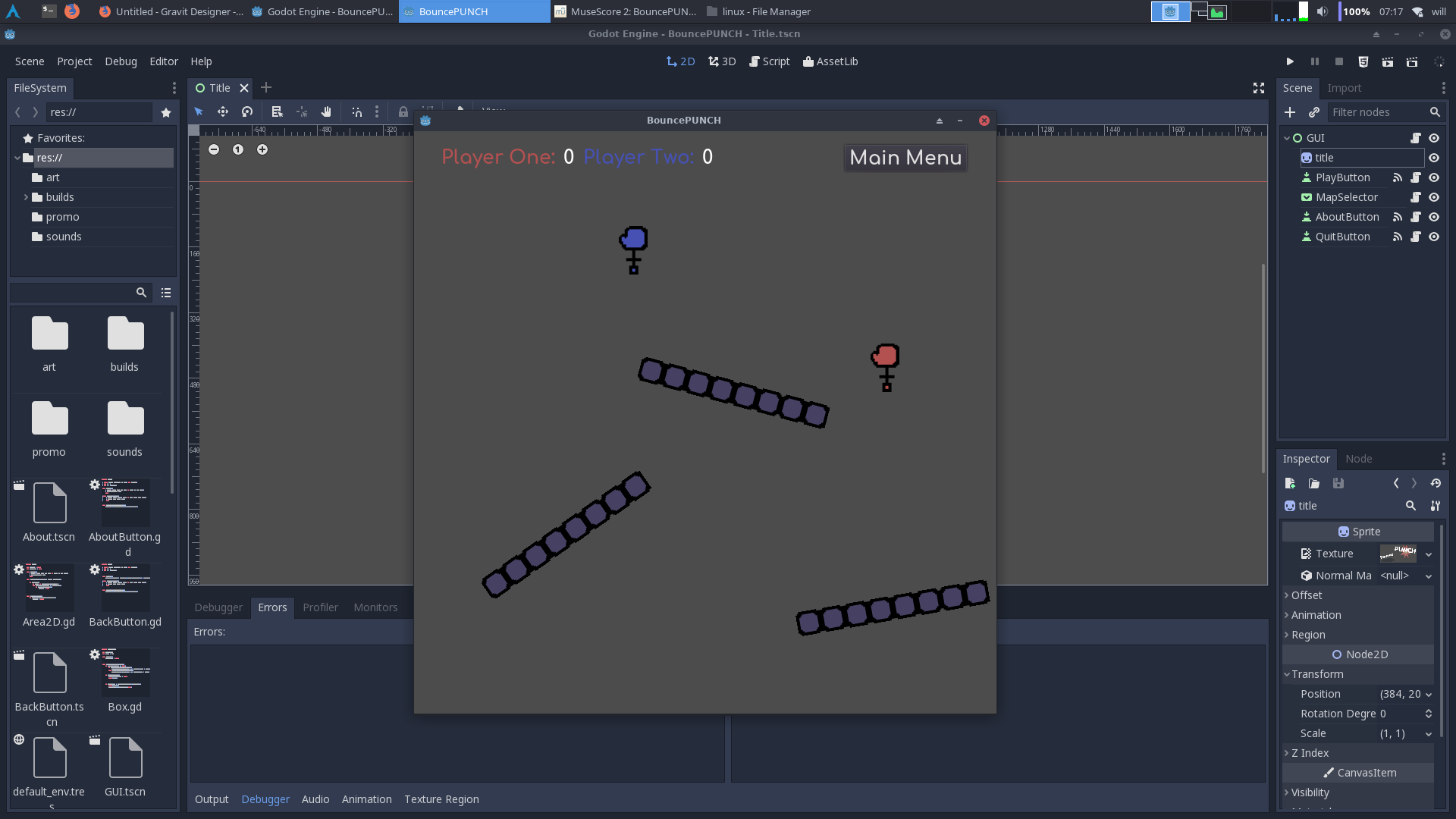Open the Debug menu
The height and width of the screenshot is (819, 1456).
[x=121, y=61]
